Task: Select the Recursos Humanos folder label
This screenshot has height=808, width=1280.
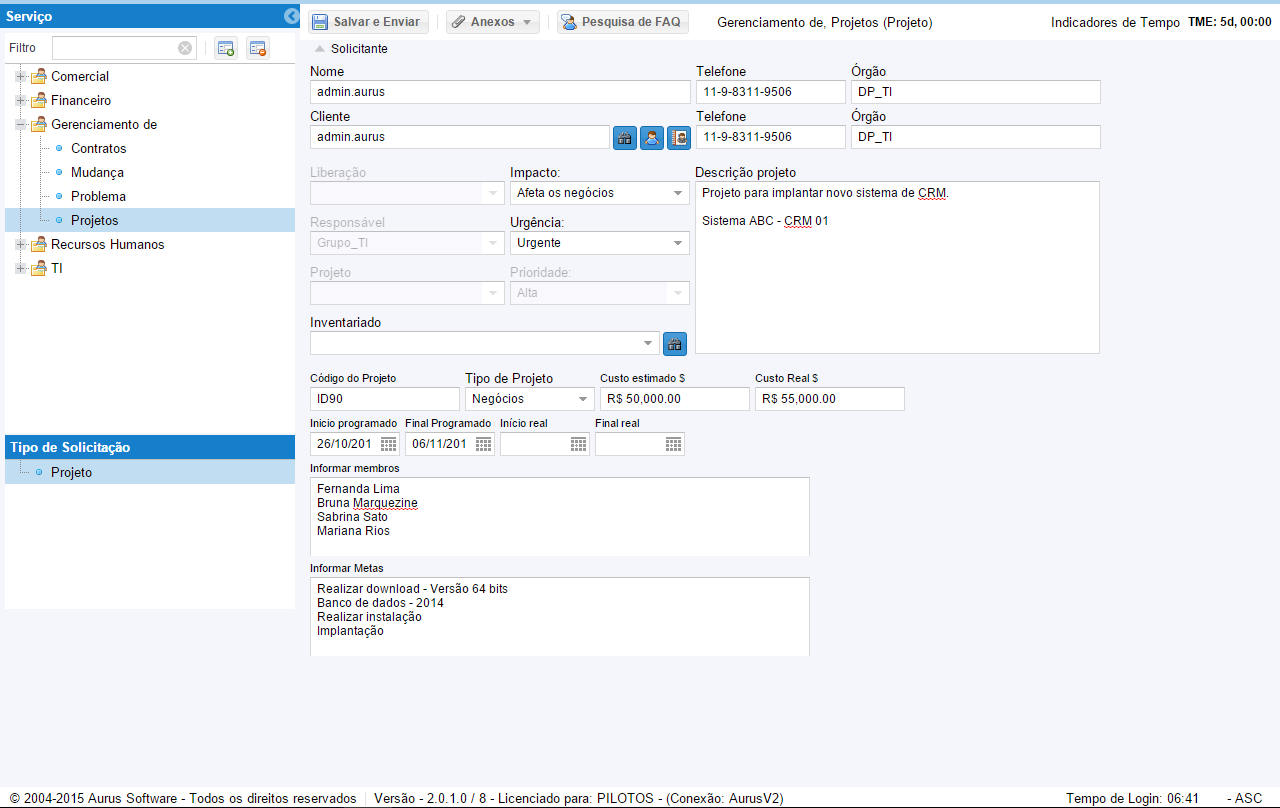Action: pos(108,244)
